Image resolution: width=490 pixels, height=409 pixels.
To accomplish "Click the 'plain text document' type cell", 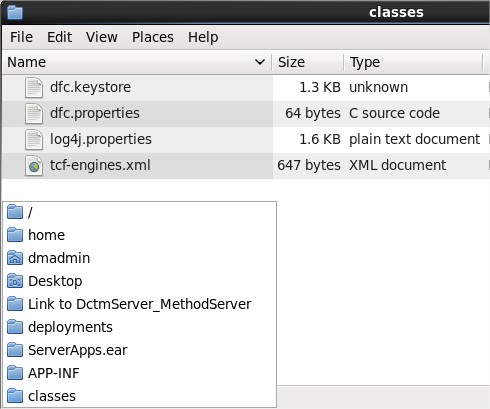I will coord(414,139).
